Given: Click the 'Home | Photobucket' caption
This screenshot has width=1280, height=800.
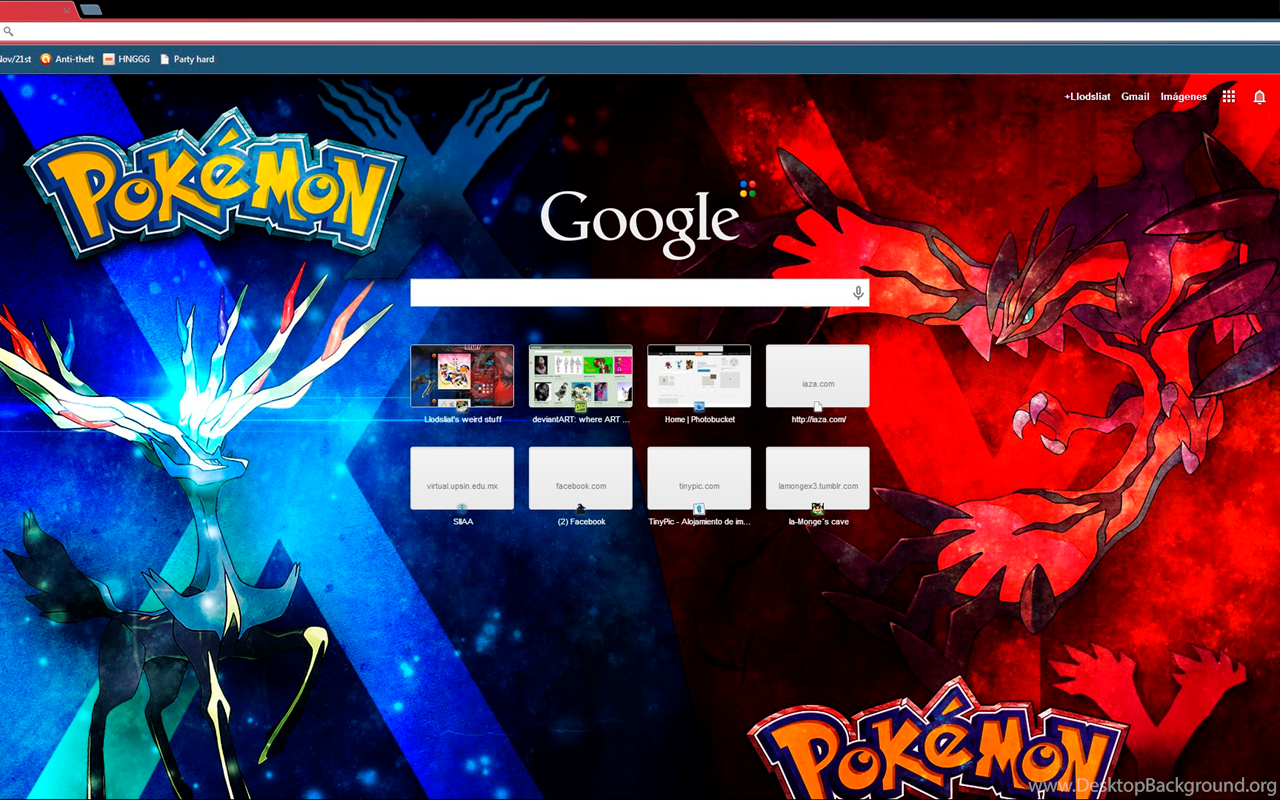Looking at the screenshot, I should tap(700, 420).
